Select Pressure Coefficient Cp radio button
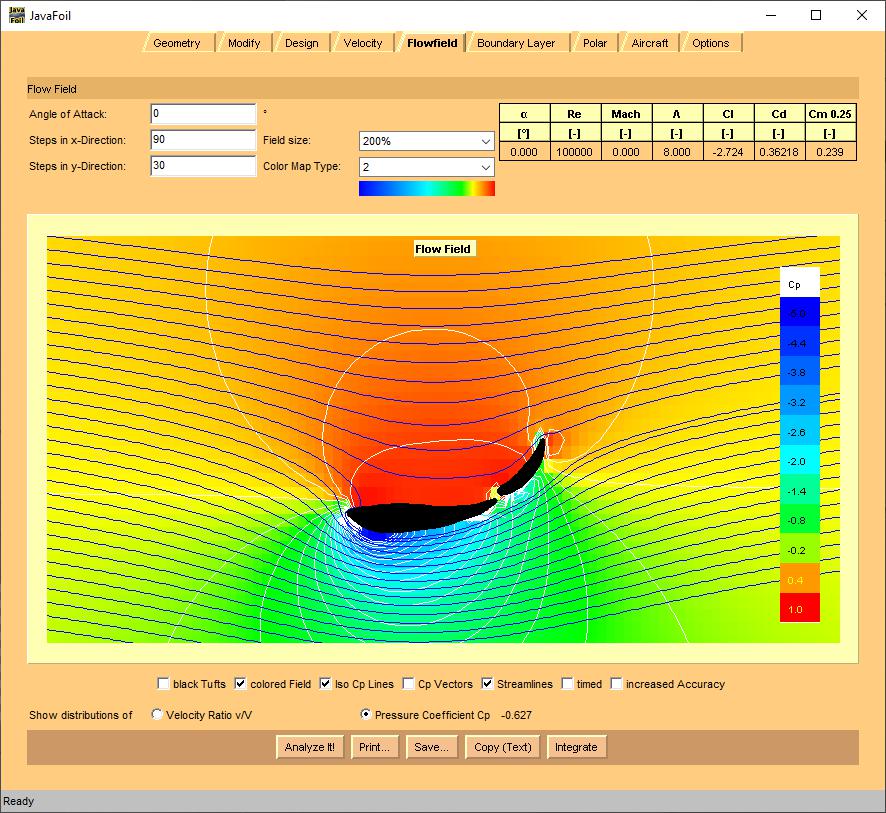The width and height of the screenshot is (886, 813). tap(366, 714)
